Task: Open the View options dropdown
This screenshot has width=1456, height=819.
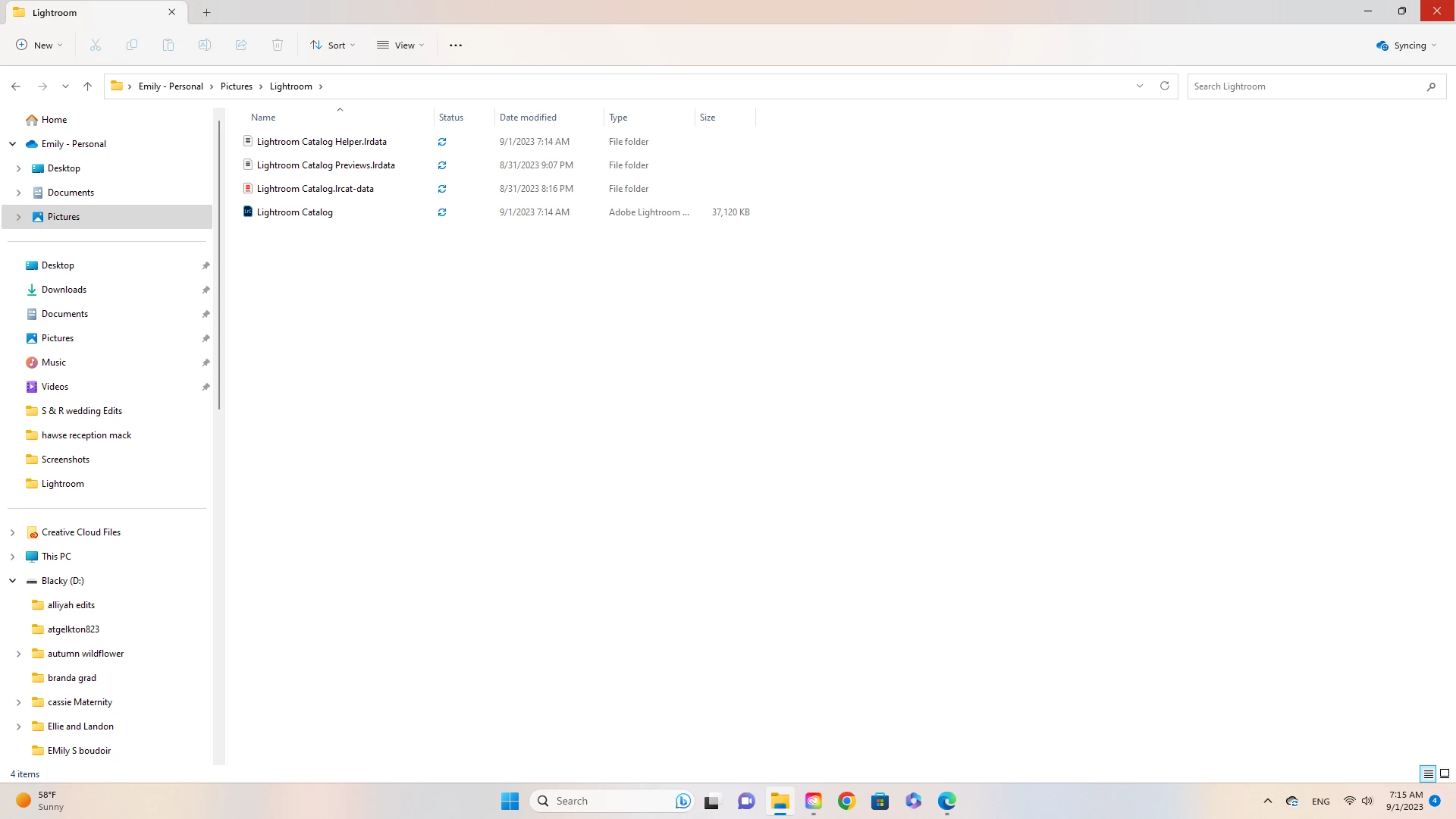Action: [x=400, y=45]
